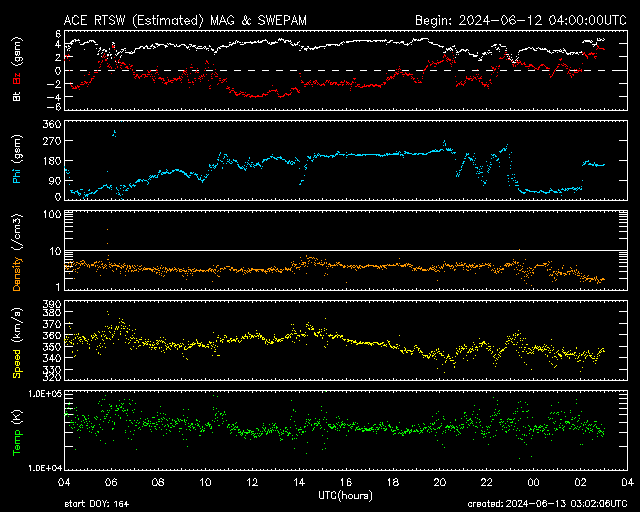Click the '12' hour label on the time axis
Viewport: 640px width, 512px height.
click(x=252, y=483)
